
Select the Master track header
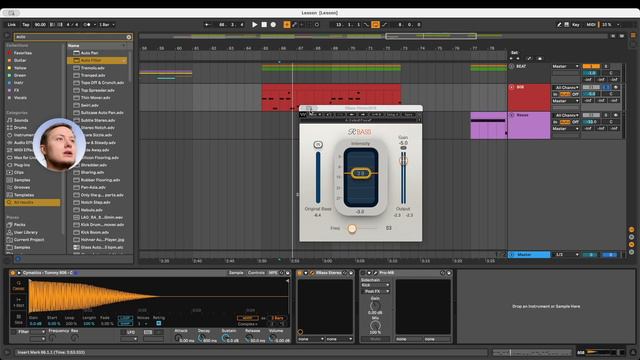529,255
